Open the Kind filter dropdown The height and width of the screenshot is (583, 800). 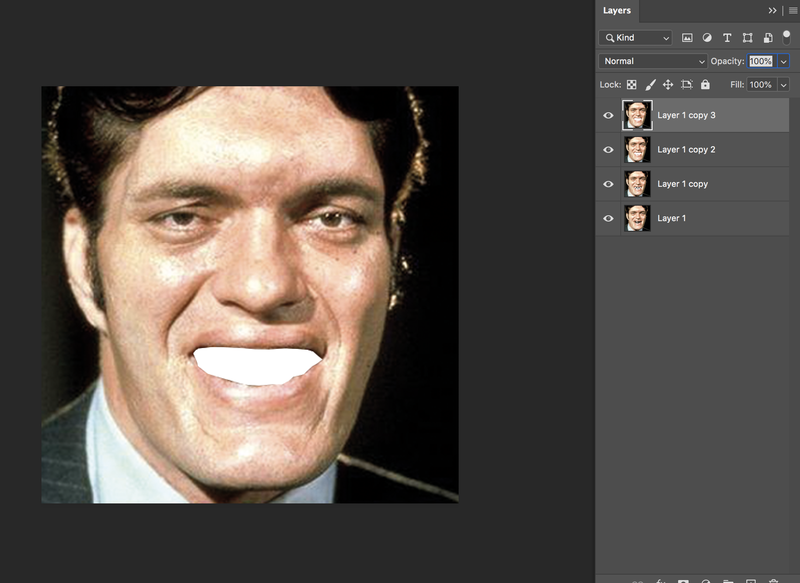[636, 38]
